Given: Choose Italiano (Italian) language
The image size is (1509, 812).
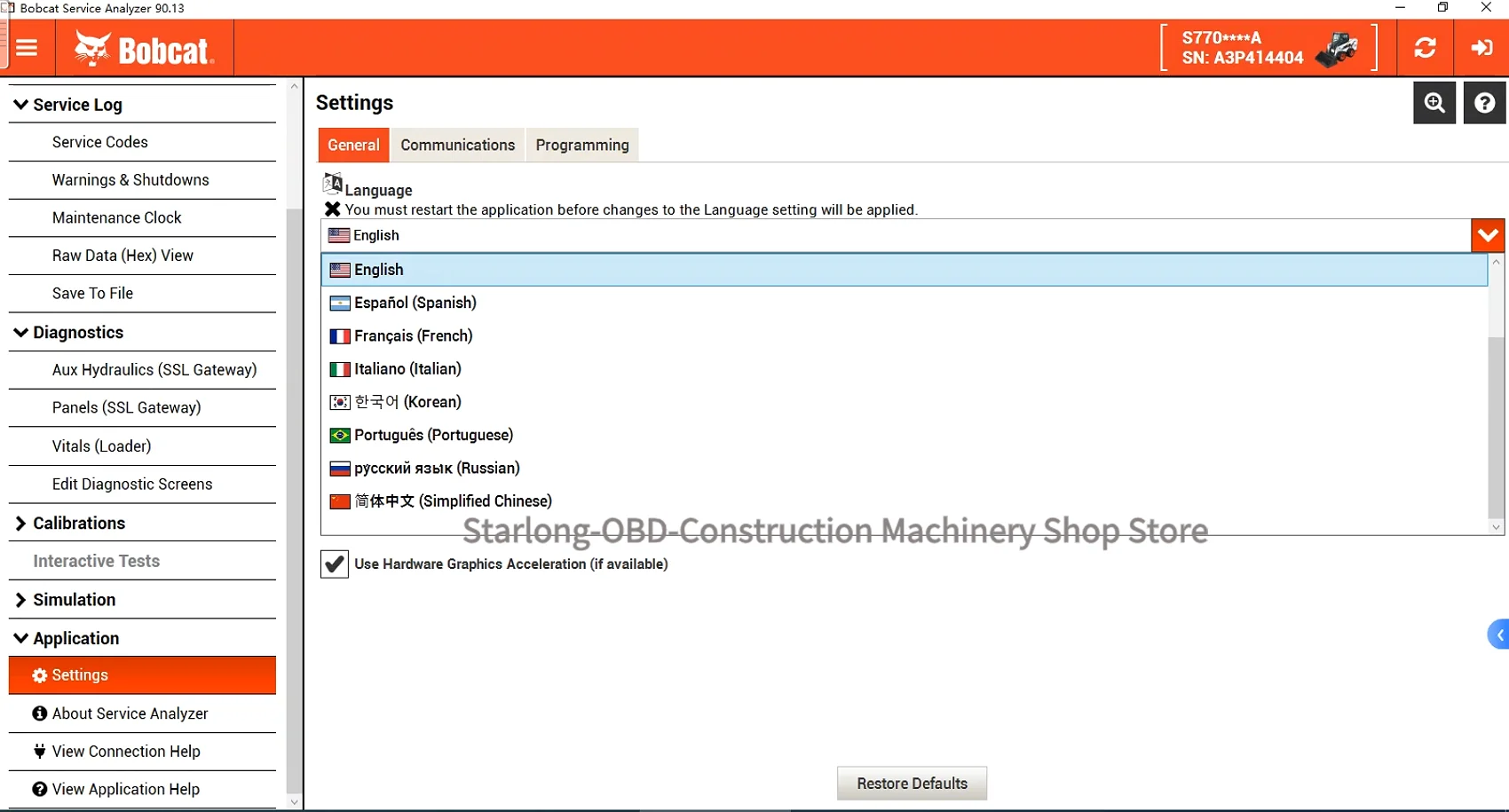Looking at the screenshot, I should [905, 369].
